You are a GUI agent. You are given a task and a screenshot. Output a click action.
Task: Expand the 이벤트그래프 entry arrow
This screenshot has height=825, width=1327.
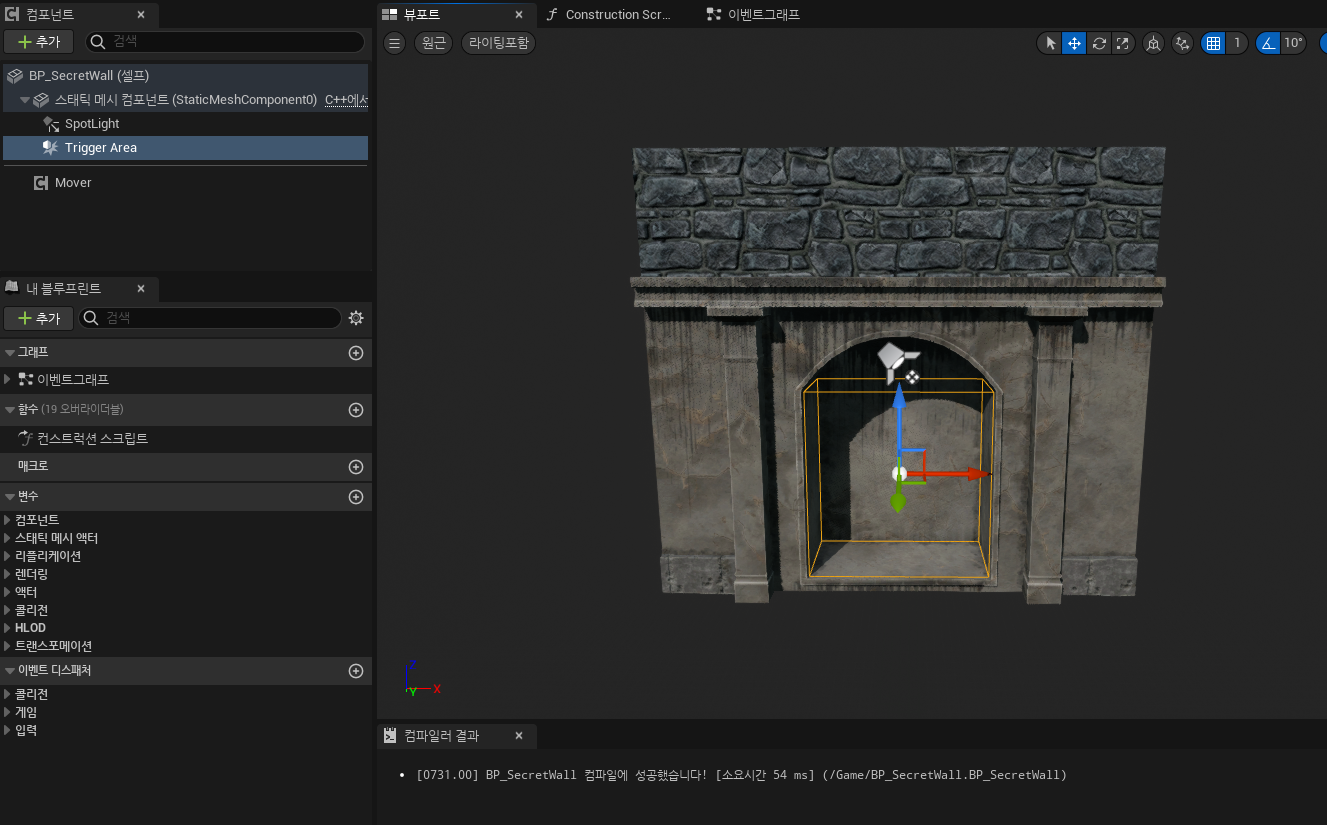coord(8,379)
